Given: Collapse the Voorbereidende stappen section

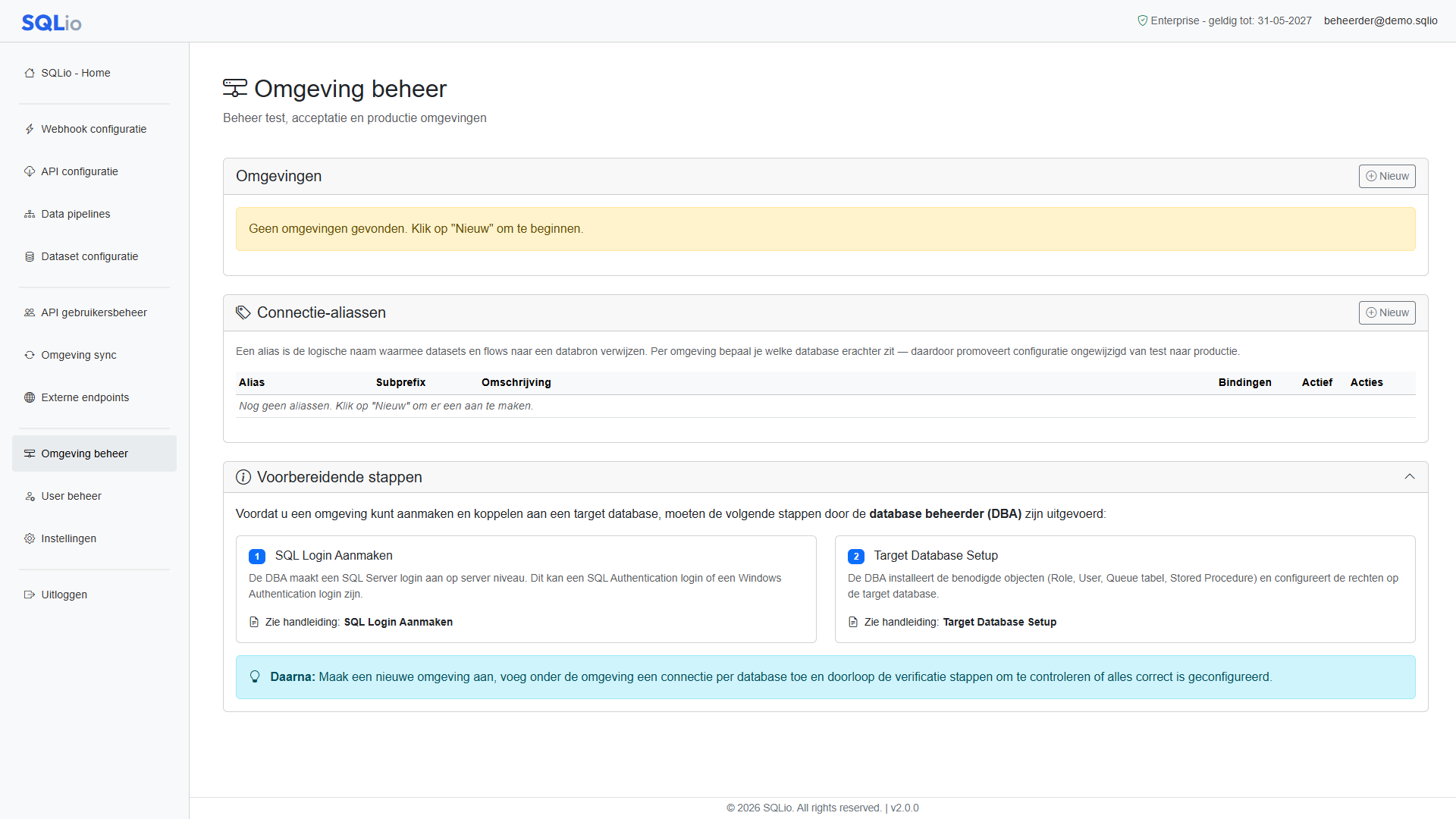Looking at the screenshot, I should click(x=1410, y=477).
